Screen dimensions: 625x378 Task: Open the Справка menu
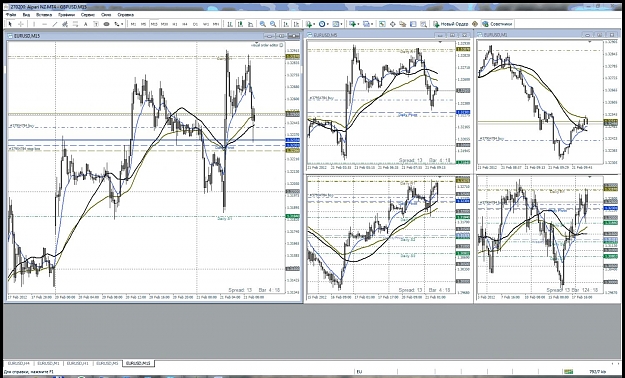click(125, 14)
